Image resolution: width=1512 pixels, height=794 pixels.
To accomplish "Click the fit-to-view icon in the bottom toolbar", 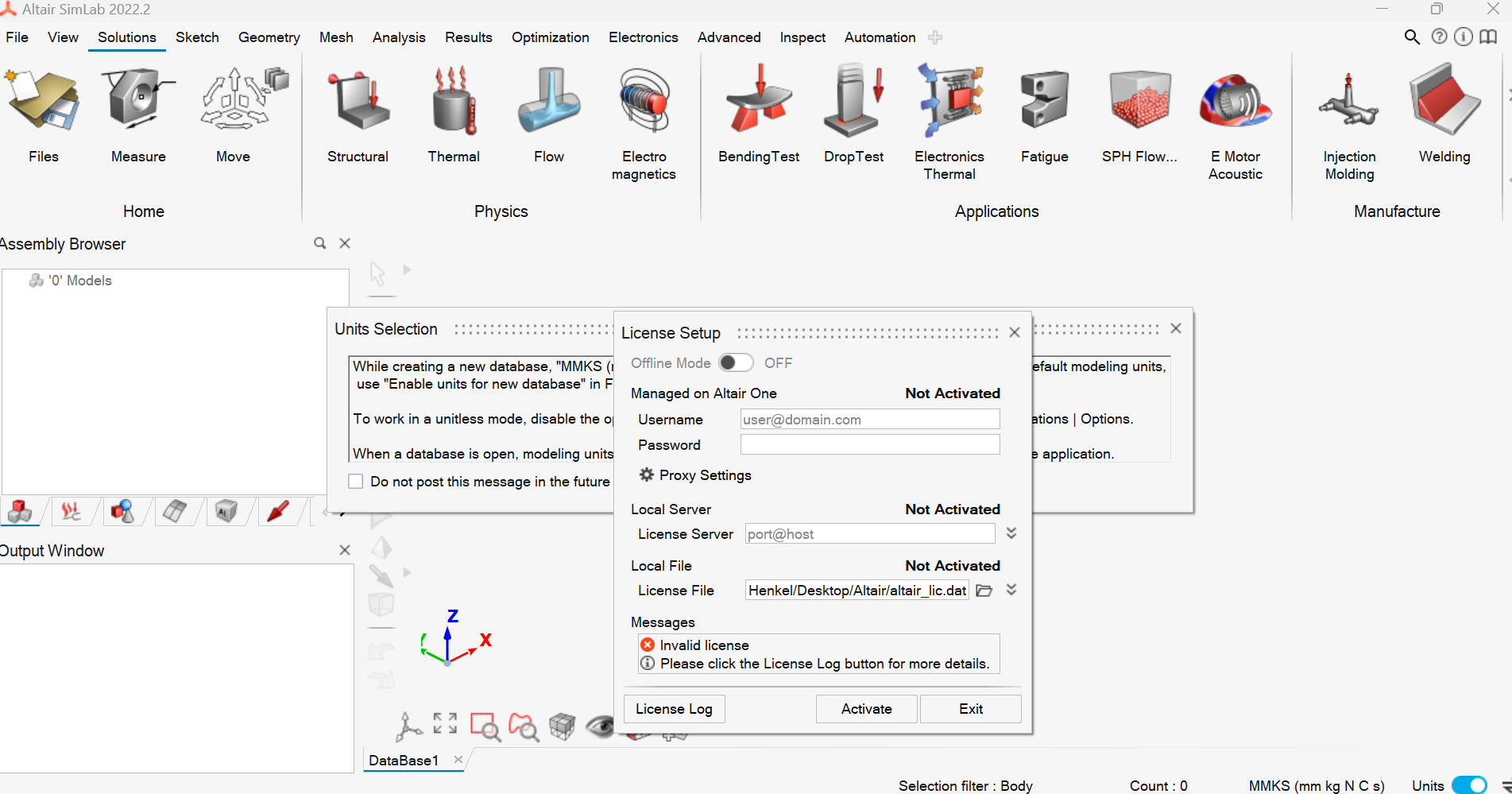I will pyautogui.click(x=445, y=723).
